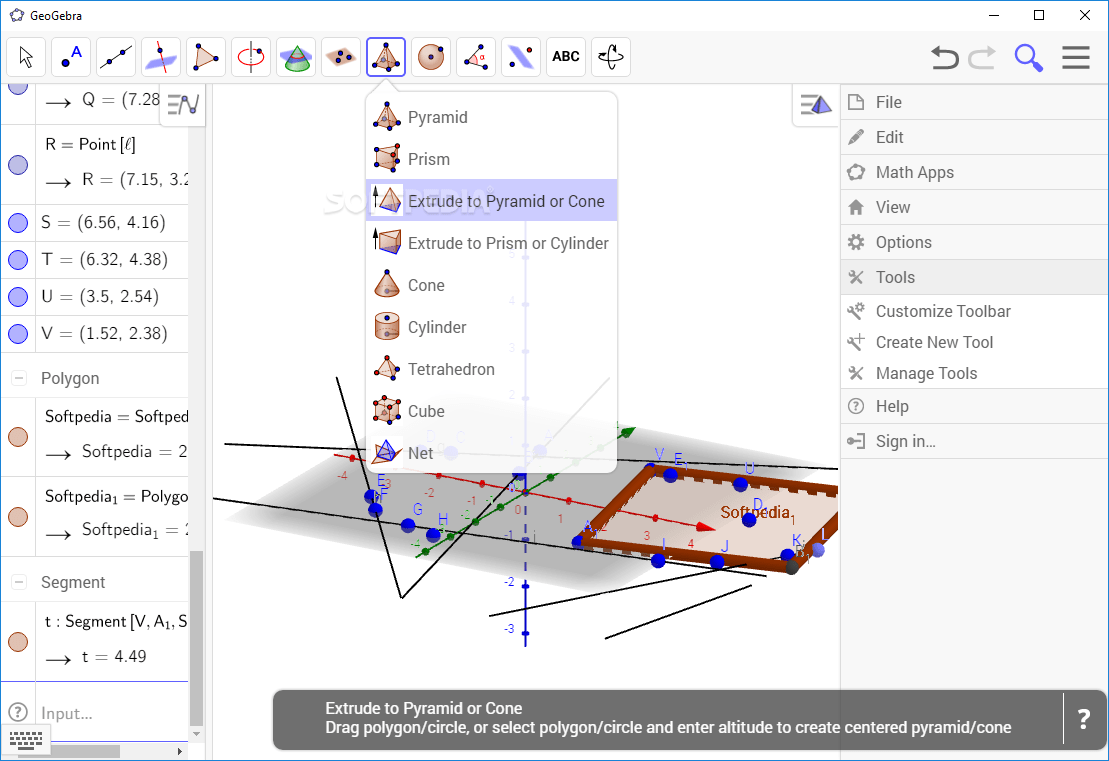Select the Angle tool

tap(475, 57)
